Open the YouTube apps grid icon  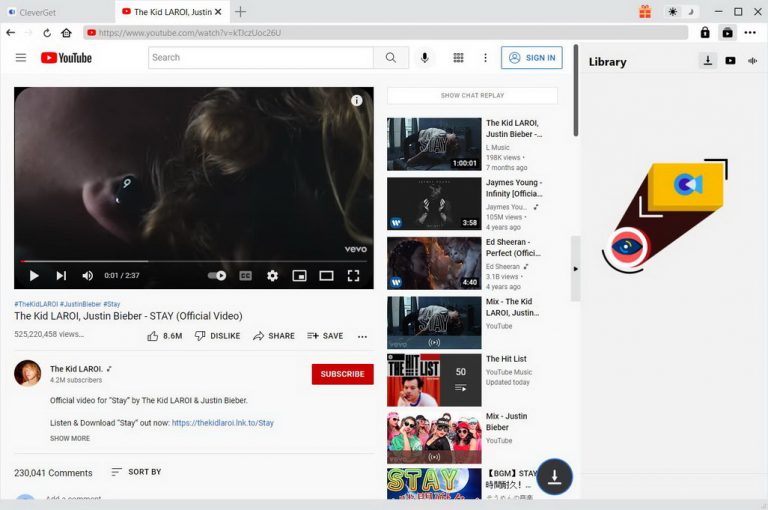point(458,58)
